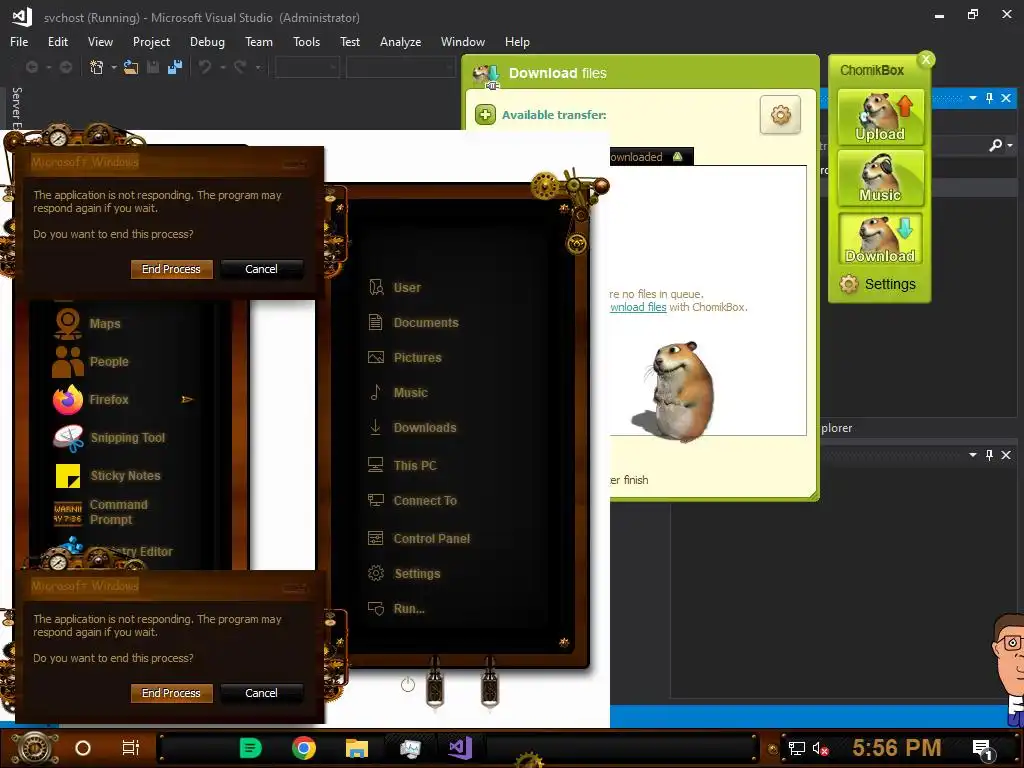
Task: Click New Project icon in Visual Studio toolbar
Action: tap(96, 67)
